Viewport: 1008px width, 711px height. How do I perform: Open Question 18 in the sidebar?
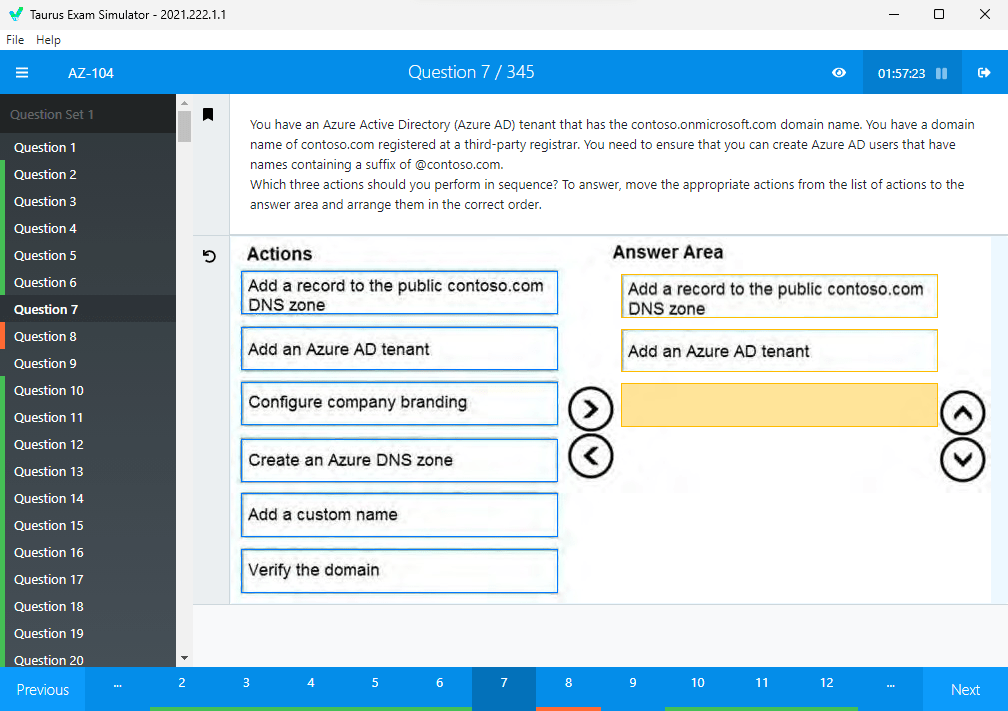pos(88,606)
